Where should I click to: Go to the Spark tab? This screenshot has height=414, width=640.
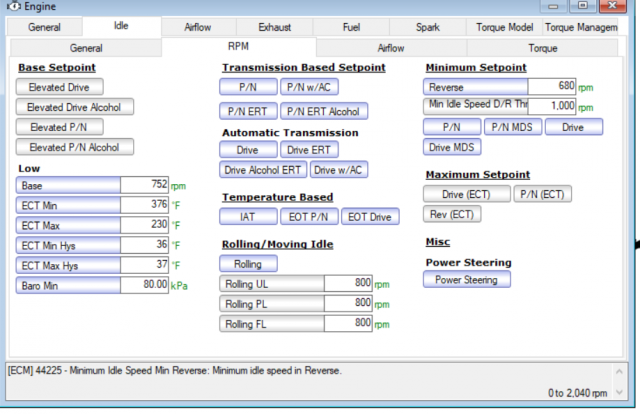[x=428, y=27]
